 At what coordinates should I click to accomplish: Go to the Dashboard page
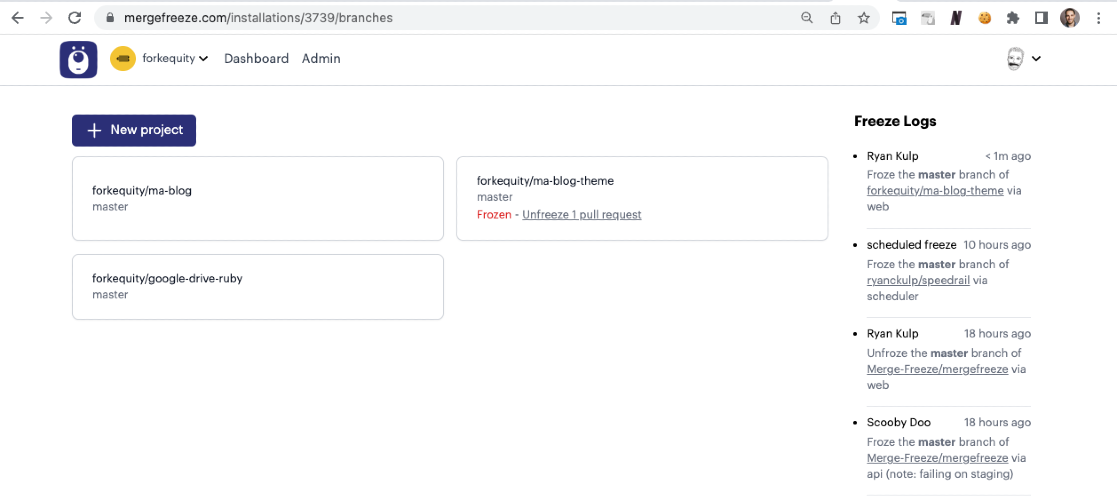(x=256, y=58)
